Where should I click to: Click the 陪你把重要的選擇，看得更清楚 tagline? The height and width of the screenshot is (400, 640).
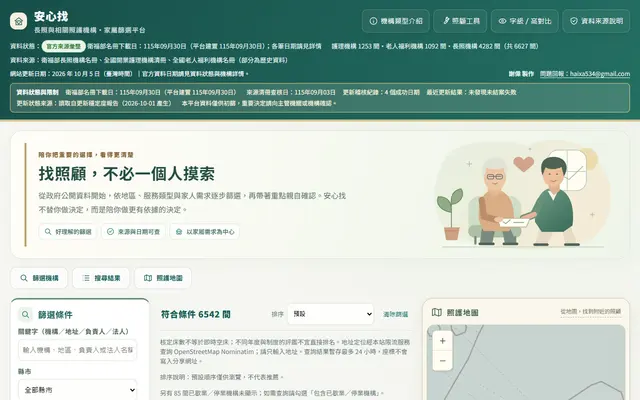(86, 155)
